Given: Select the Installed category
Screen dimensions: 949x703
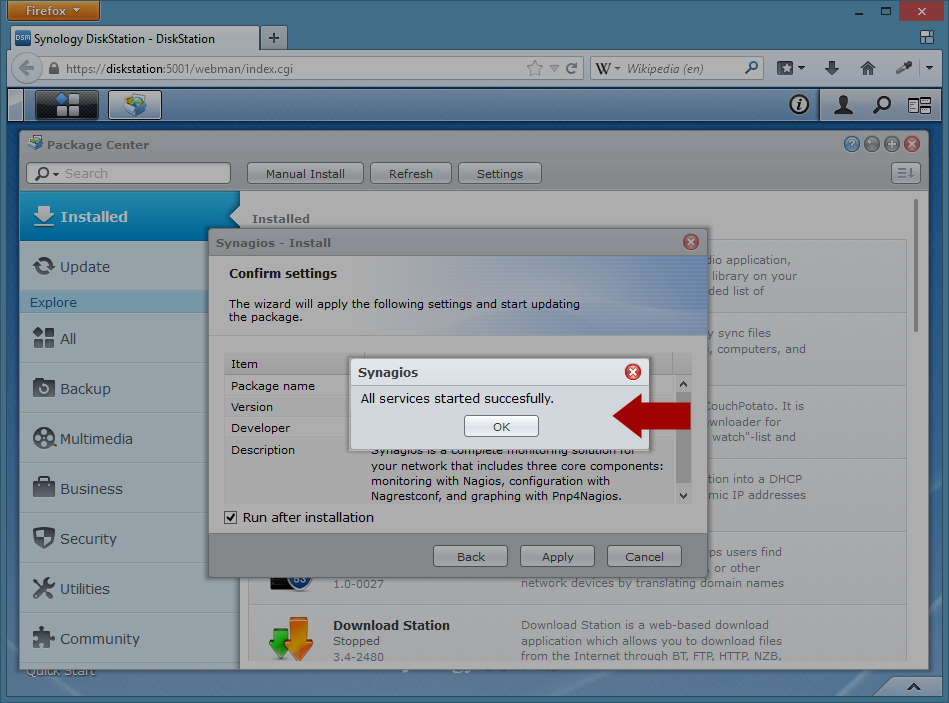Looking at the screenshot, I should click(x=130, y=217).
